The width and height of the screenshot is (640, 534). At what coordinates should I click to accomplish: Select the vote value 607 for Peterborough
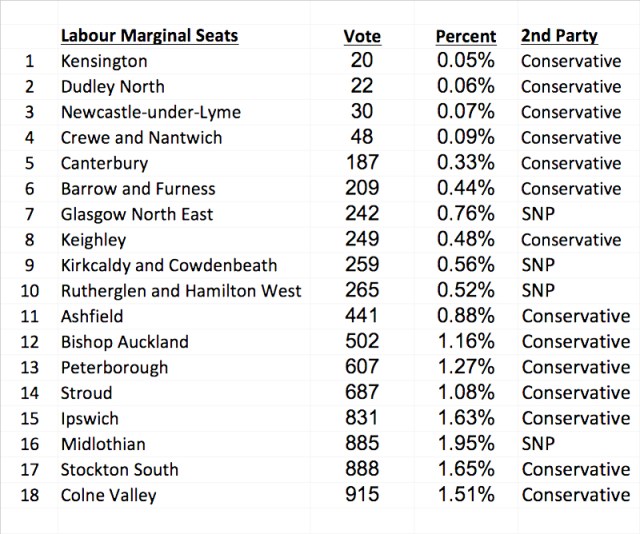(361, 367)
